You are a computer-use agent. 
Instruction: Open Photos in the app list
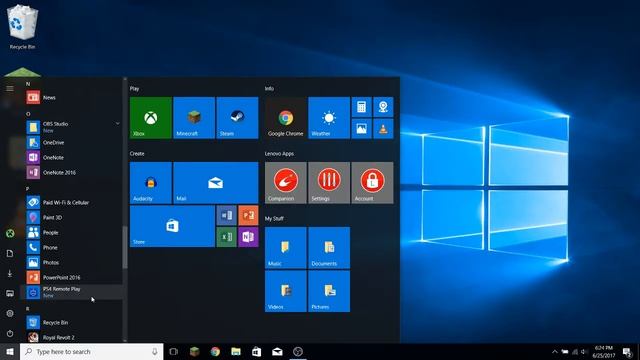[71, 262]
